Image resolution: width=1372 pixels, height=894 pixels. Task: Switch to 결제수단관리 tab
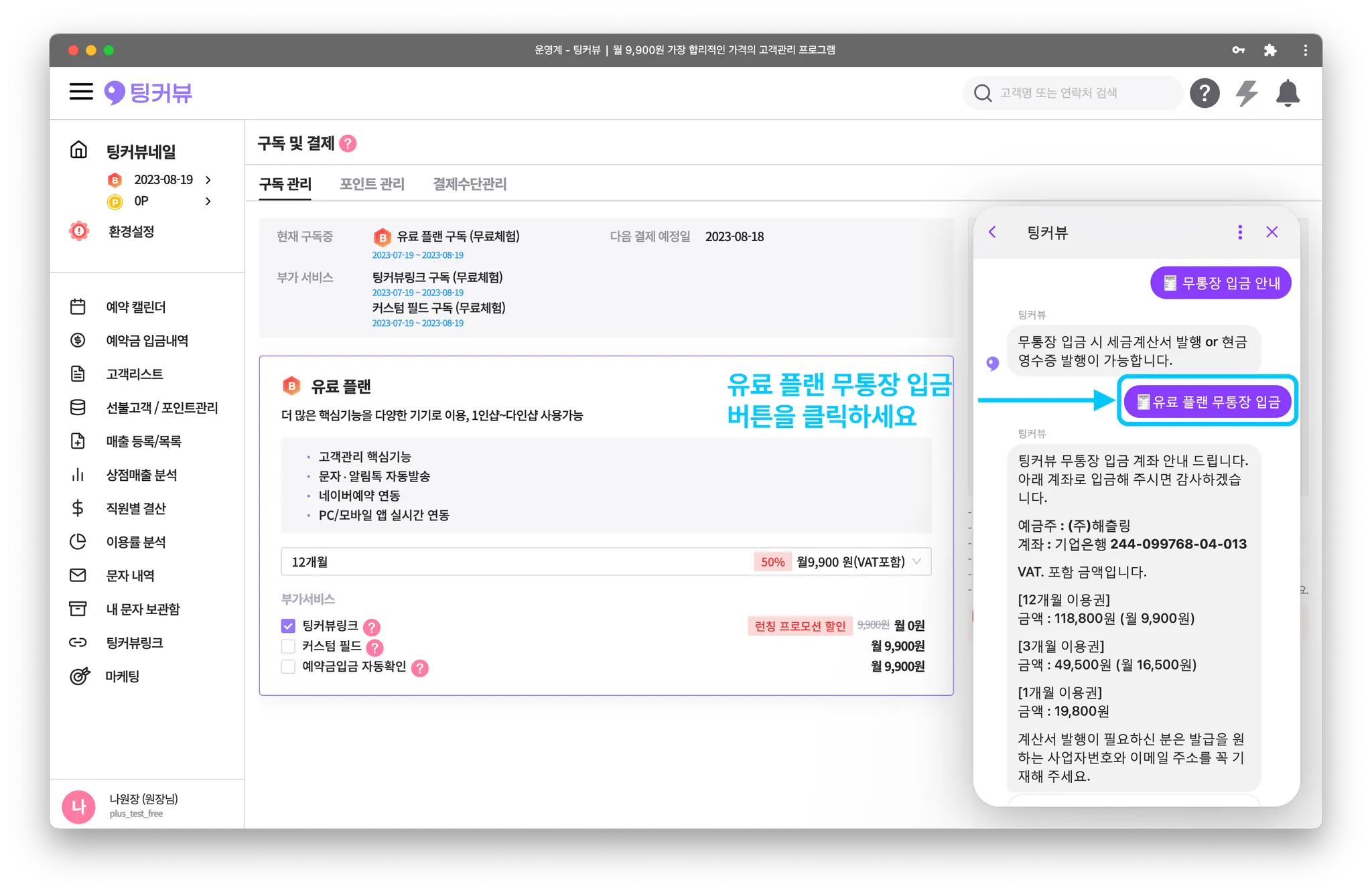tap(470, 184)
